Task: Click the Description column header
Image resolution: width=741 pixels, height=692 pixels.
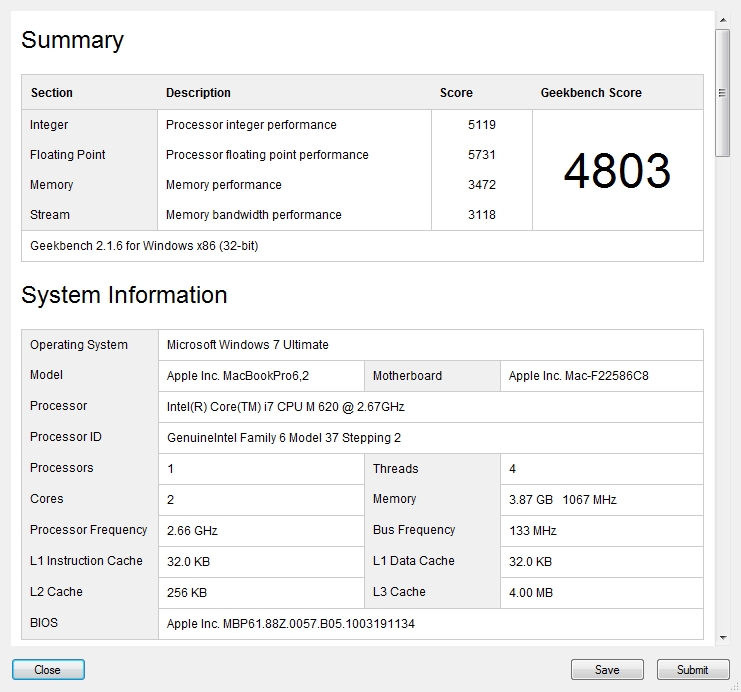Action: (x=198, y=93)
